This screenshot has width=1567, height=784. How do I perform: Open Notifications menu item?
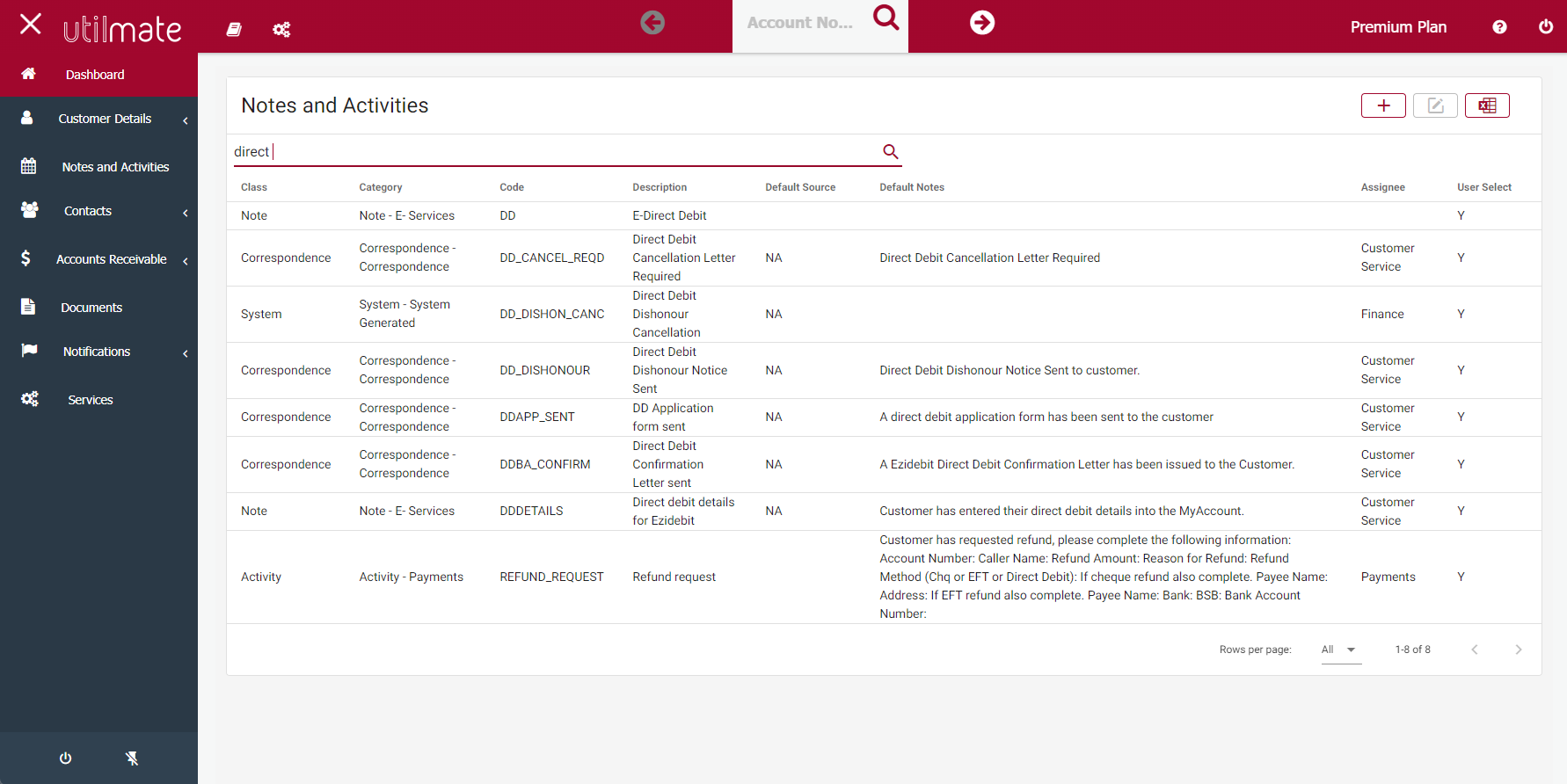tap(98, 352)
